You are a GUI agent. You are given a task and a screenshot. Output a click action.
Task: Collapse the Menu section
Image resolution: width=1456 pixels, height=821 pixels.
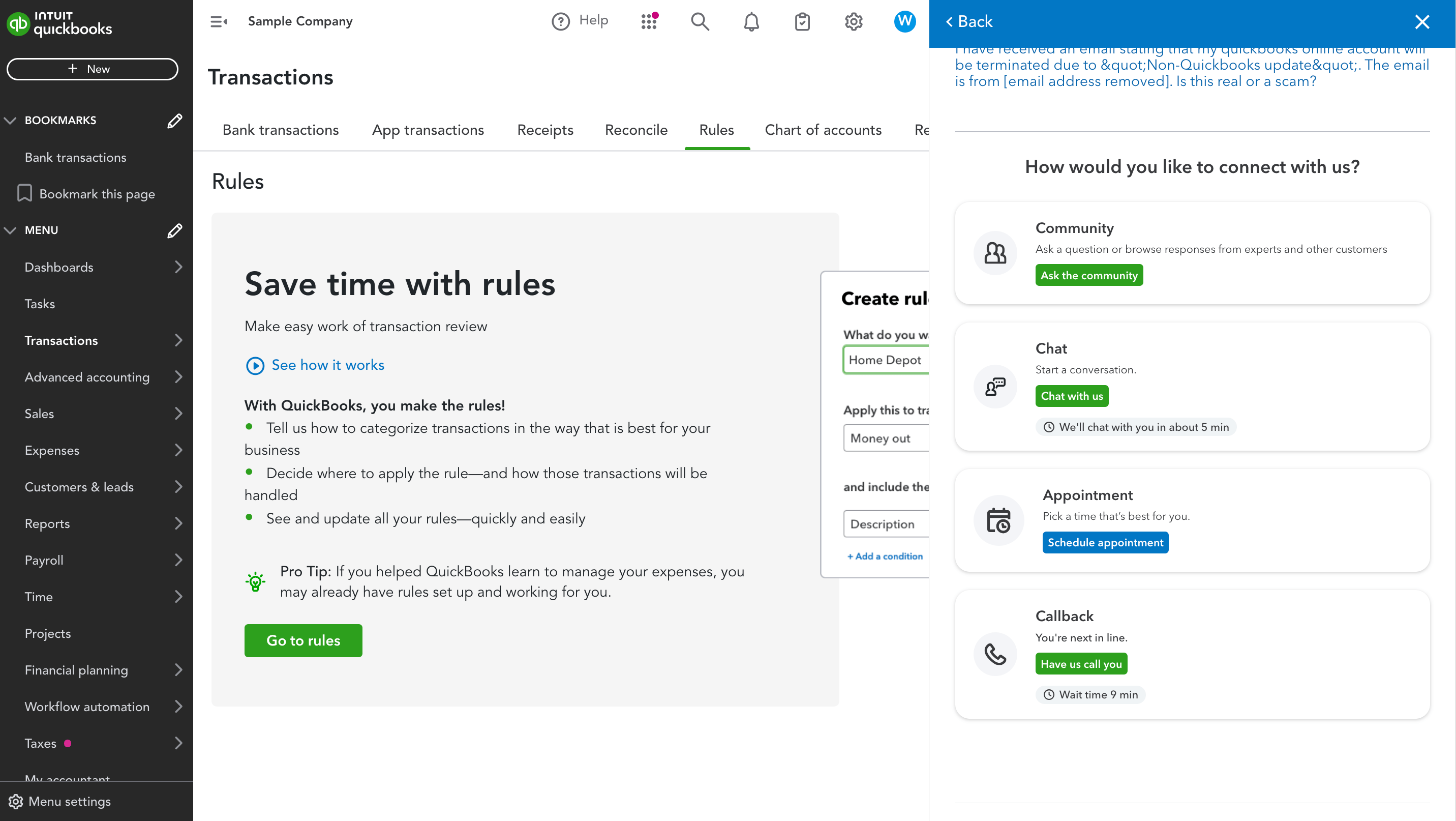[10, 230]
